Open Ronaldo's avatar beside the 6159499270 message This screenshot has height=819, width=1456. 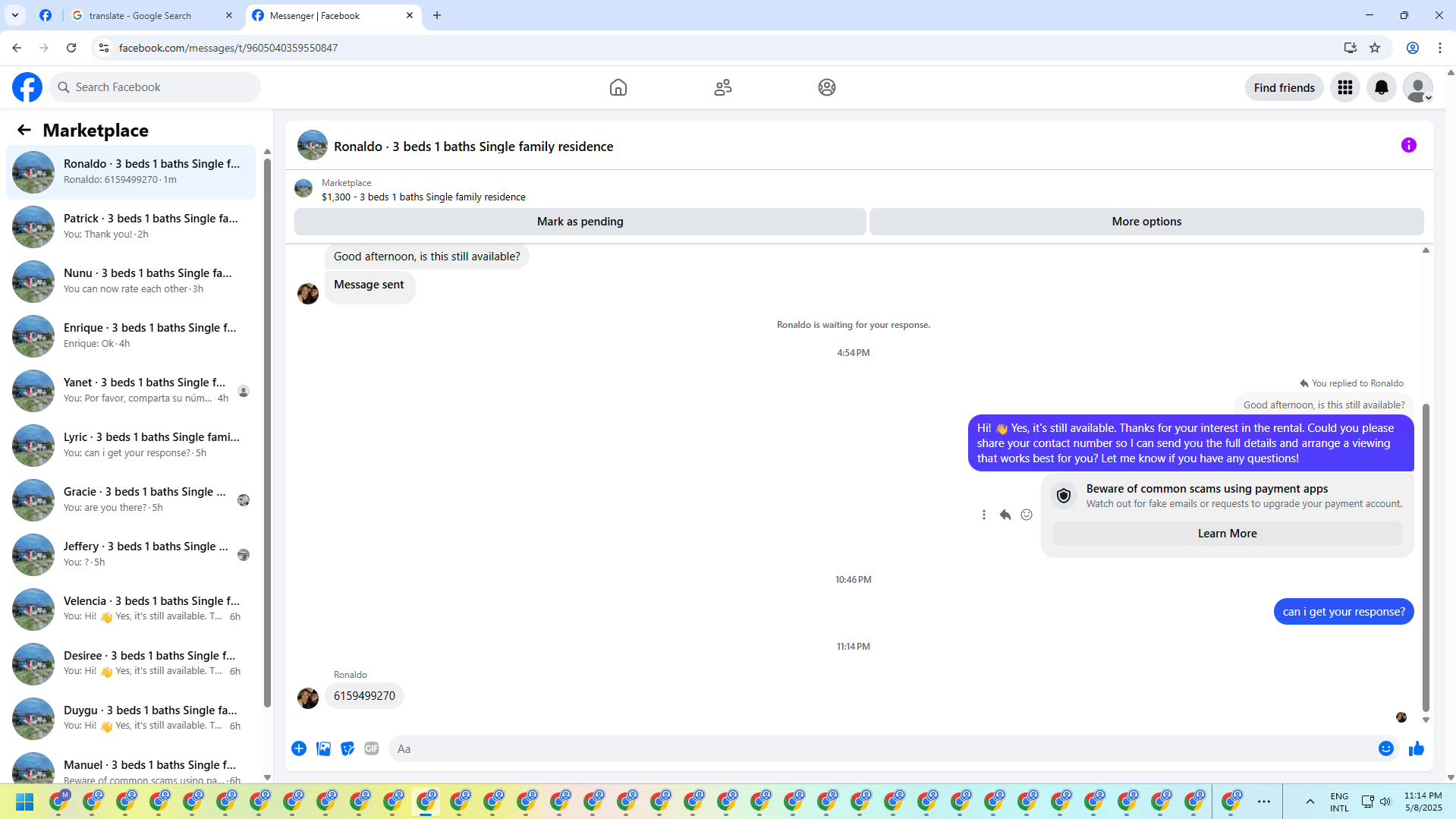[308, 698]
